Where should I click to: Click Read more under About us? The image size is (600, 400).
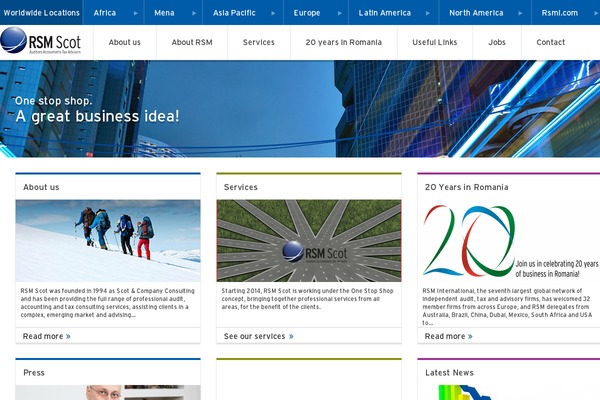(43, 336)
